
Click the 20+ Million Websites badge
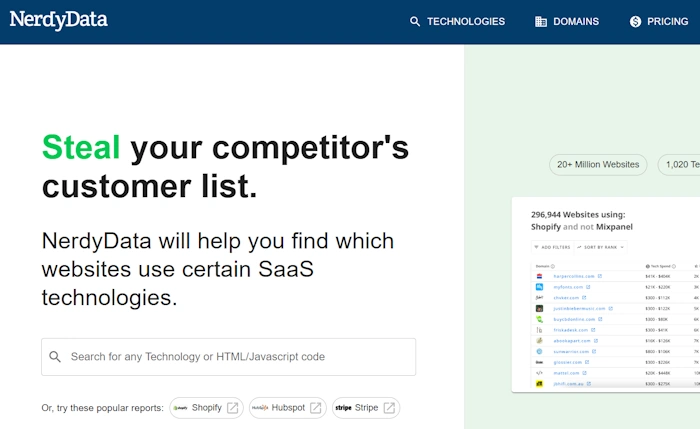pos(598,164)
